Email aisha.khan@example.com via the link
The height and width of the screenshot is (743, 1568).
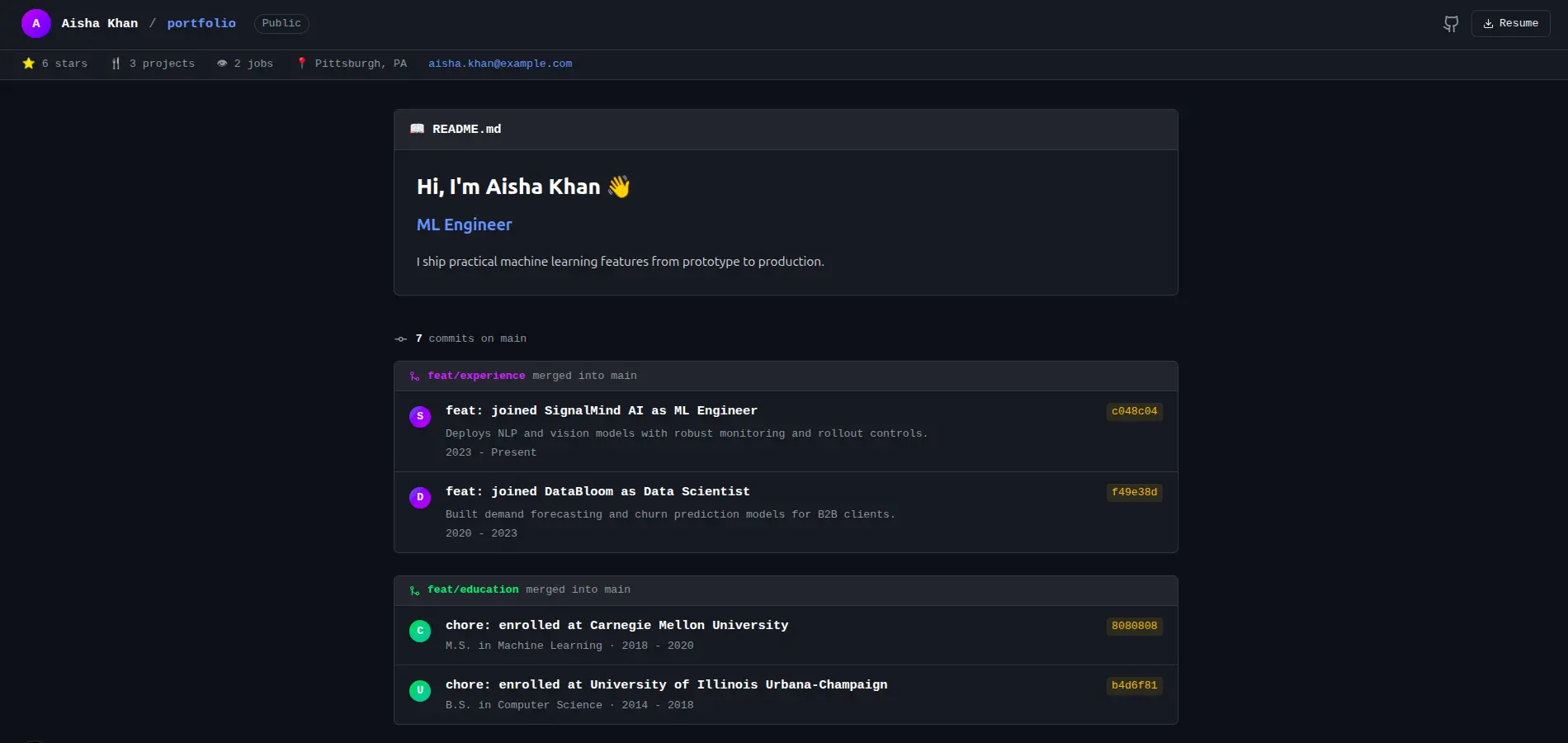pyautogui.click(x=500, y=64)
